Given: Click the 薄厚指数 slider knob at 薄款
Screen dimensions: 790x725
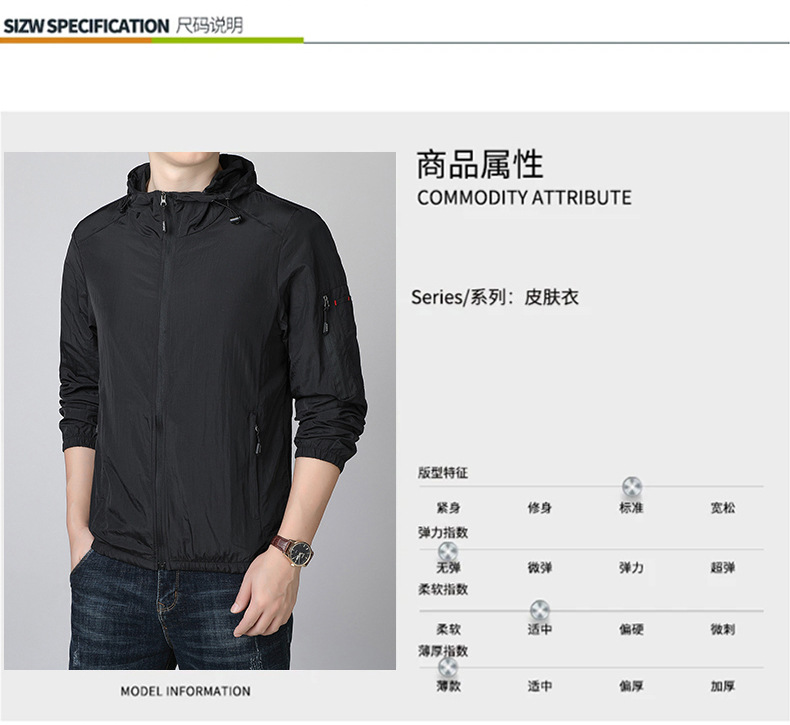Looking at the screenshot, I should 448,667.
